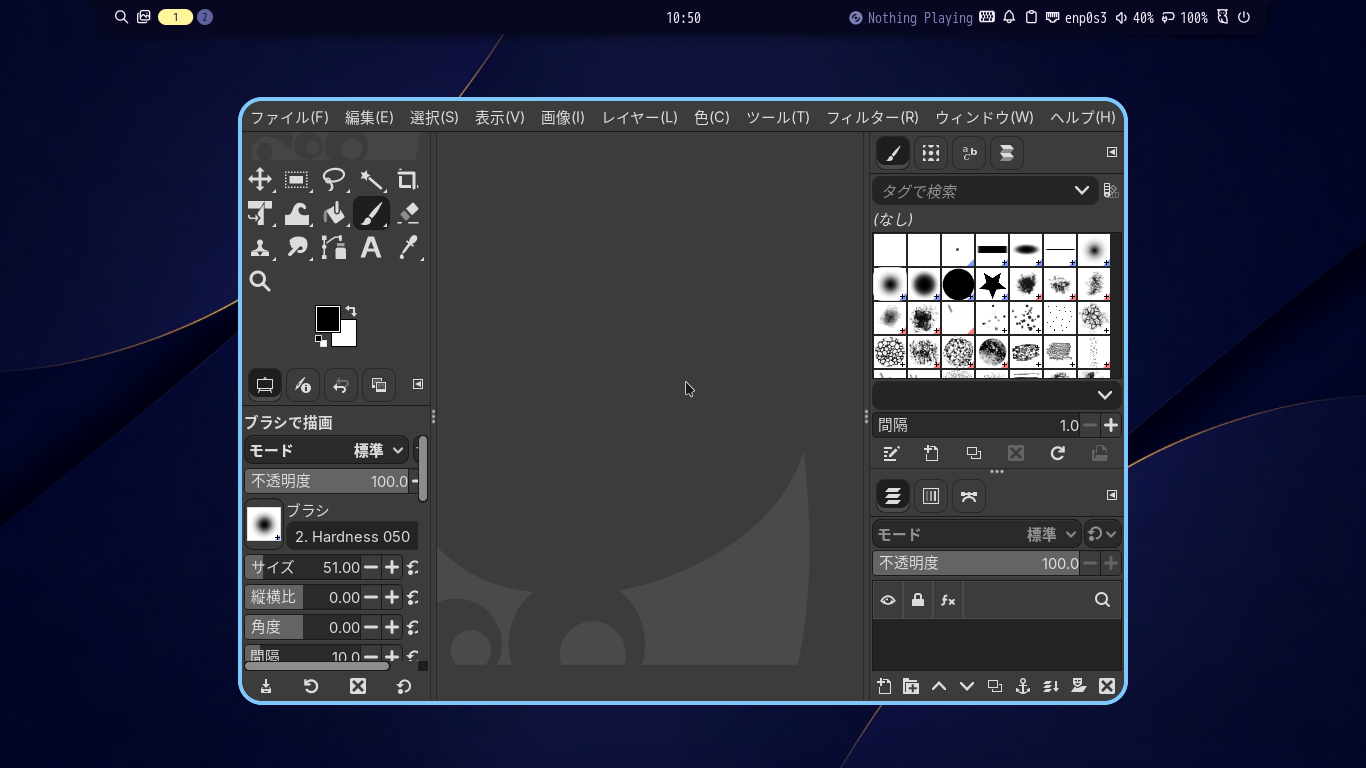This screenshot has width=1366, height=768.
Task: Decrease the サイズ brush size value
Action: (x=371, y=567)
